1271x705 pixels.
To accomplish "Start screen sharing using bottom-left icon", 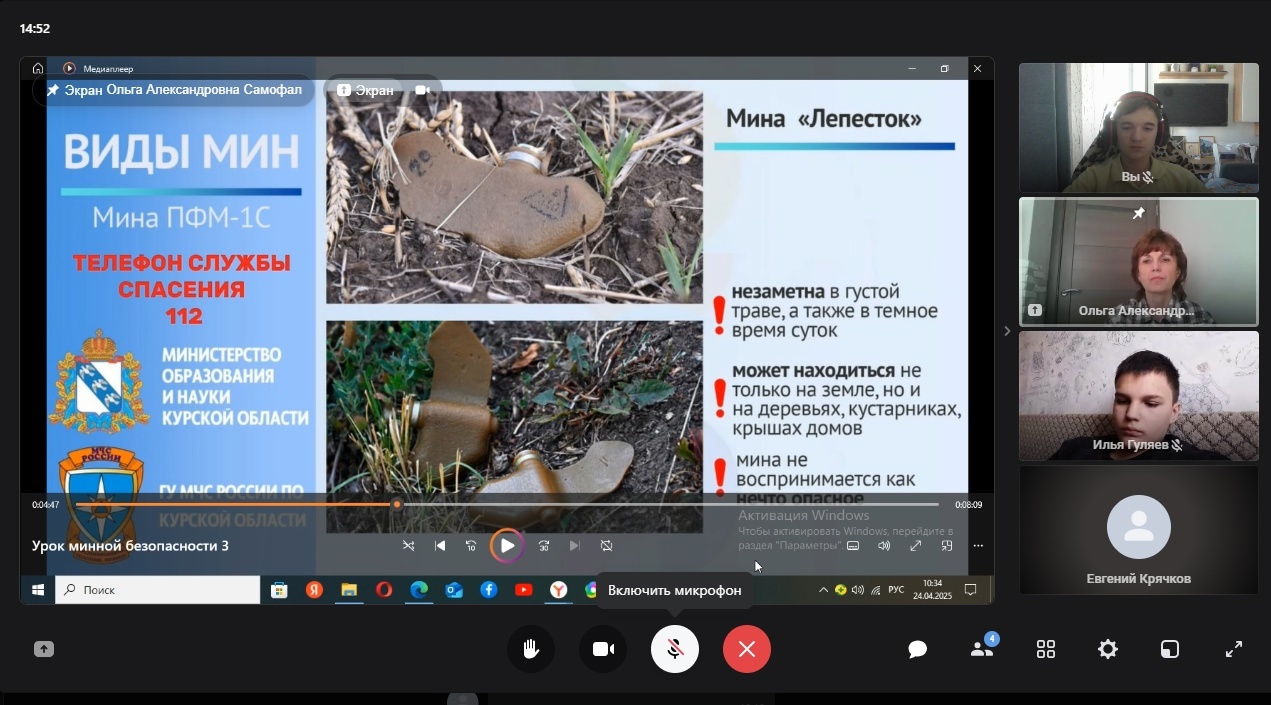I will pyautogui.click(x=43, y=649).
